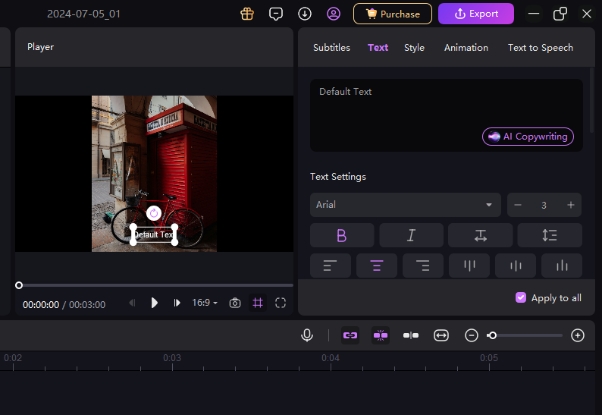Click the current timecode 00:00:00

(x=41, y=304)
